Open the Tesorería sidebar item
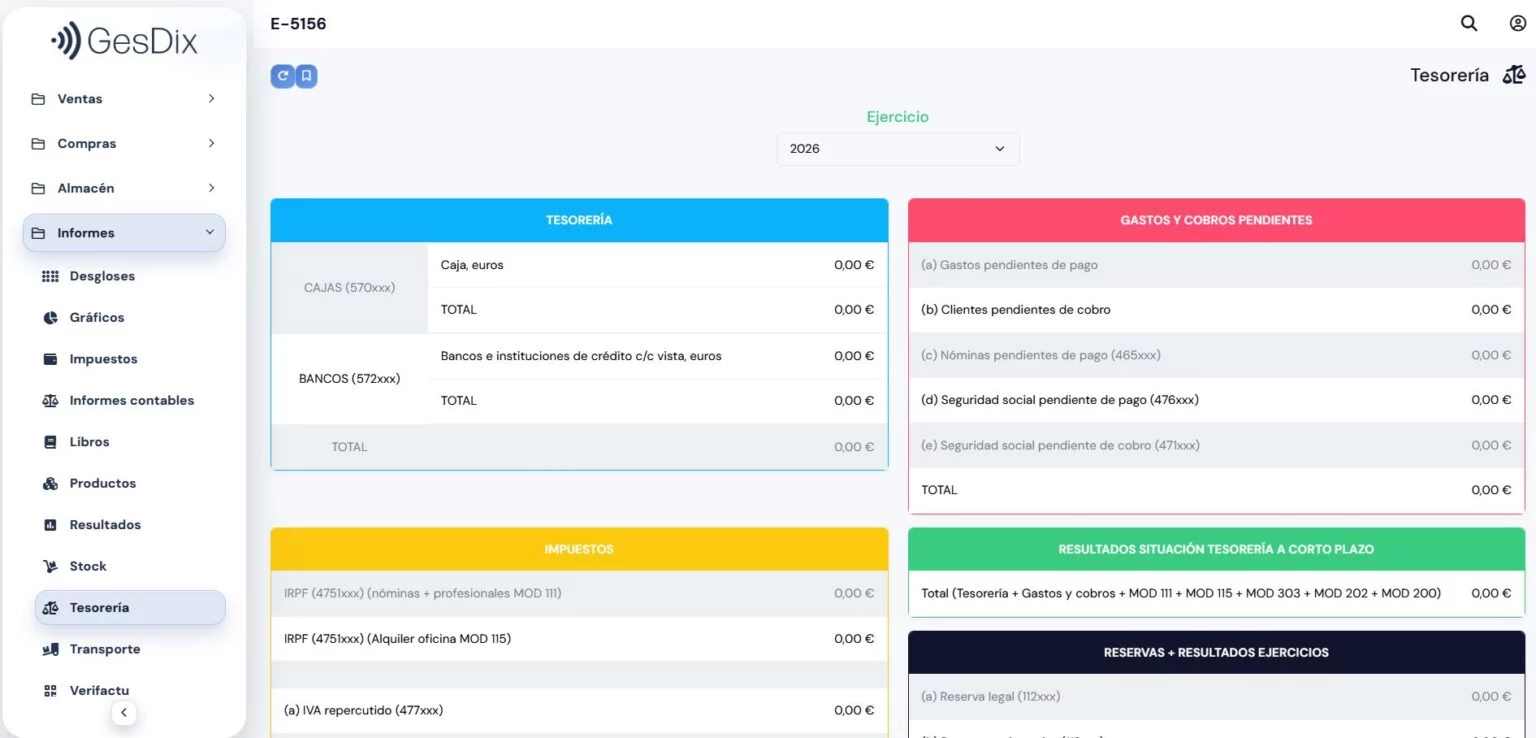 130,608
